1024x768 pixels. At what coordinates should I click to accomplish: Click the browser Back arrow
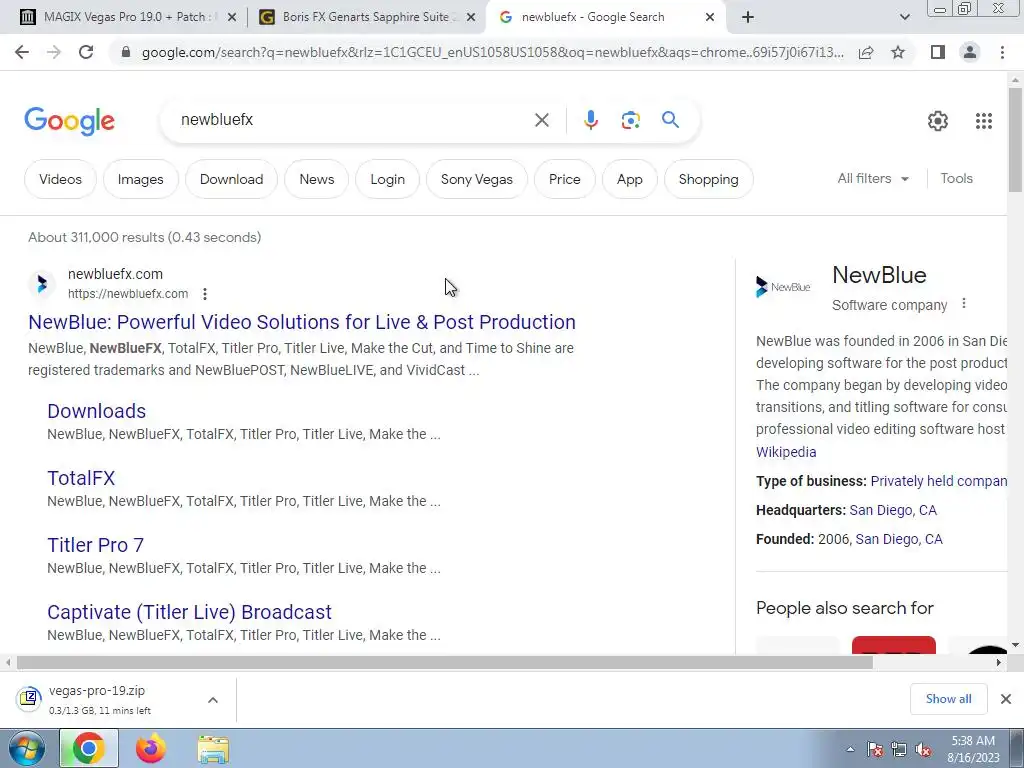[22, 52]
